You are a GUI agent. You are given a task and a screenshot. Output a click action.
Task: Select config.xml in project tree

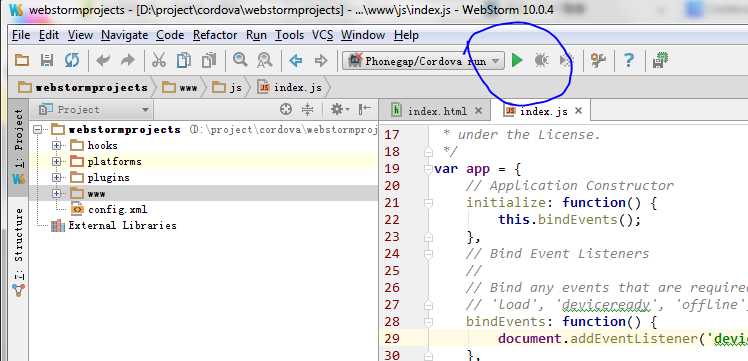[109, 210]
